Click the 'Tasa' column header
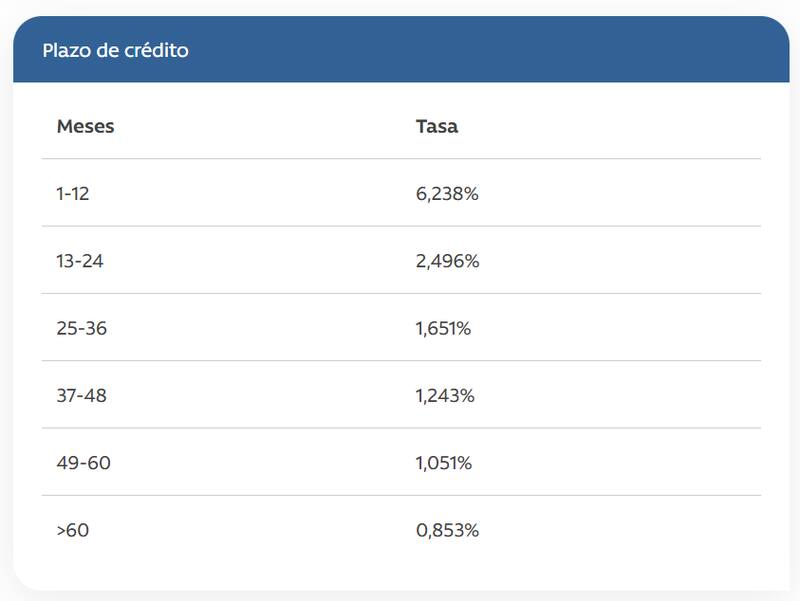The height and width of the screenshot is (601, 800). (x=437, y=127)
